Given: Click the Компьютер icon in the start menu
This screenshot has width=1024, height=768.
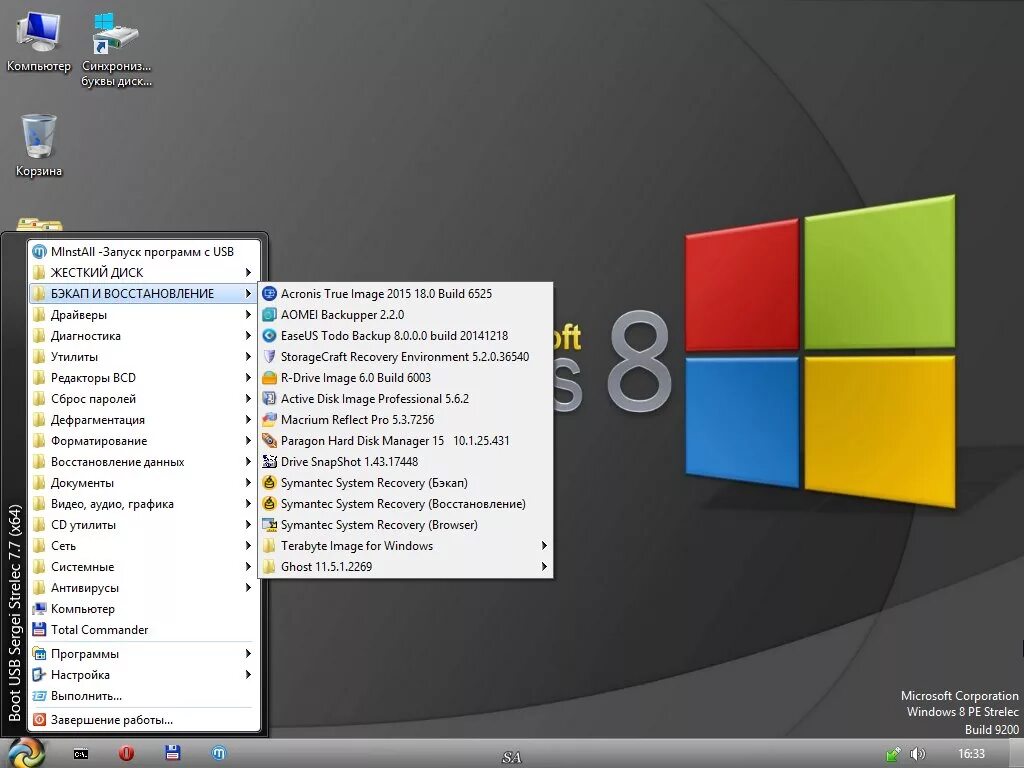Looking at the screenshot, I should pyautogui.click(x=39, y=609).
